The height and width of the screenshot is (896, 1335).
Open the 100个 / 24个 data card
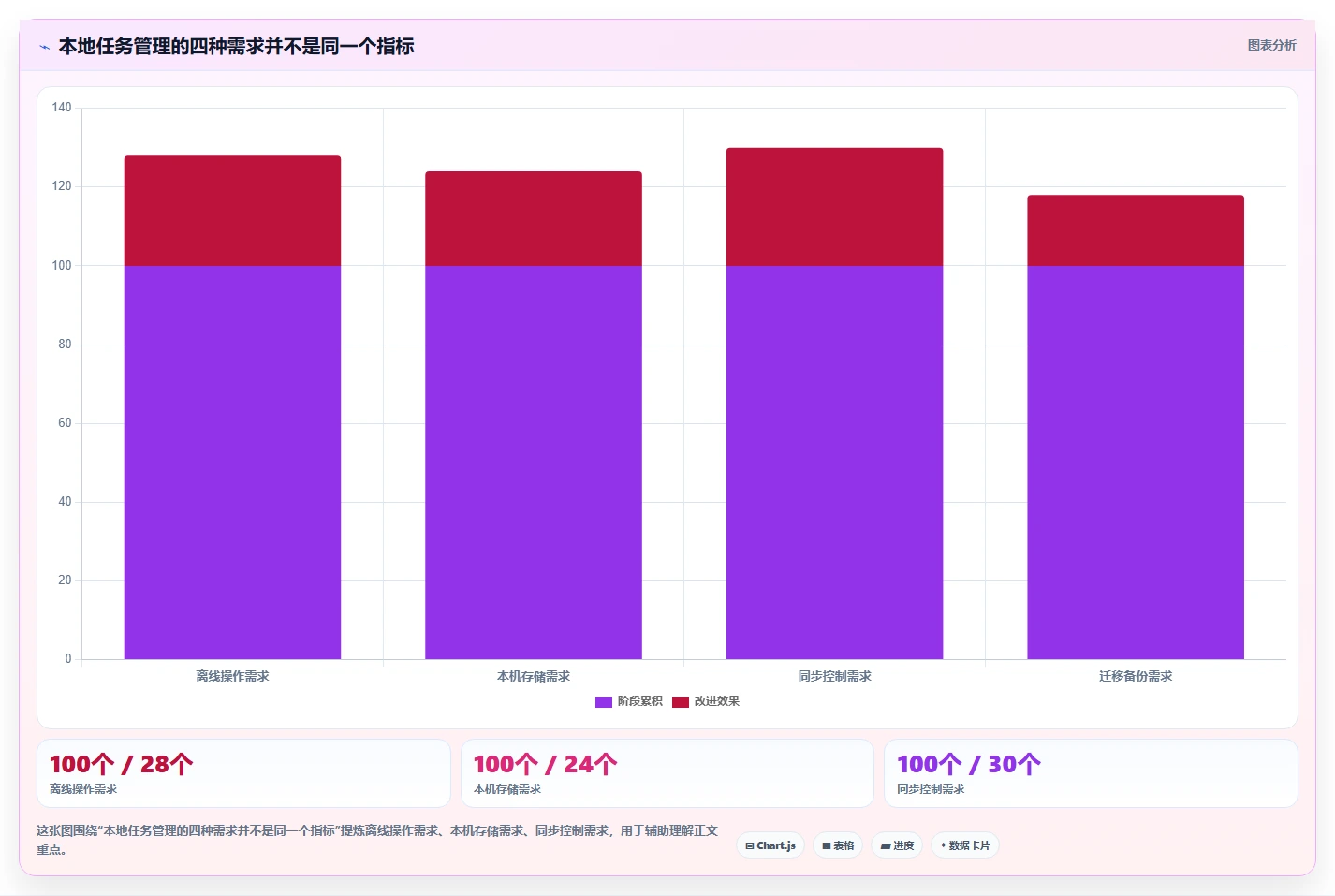click(x=667, y=773)
